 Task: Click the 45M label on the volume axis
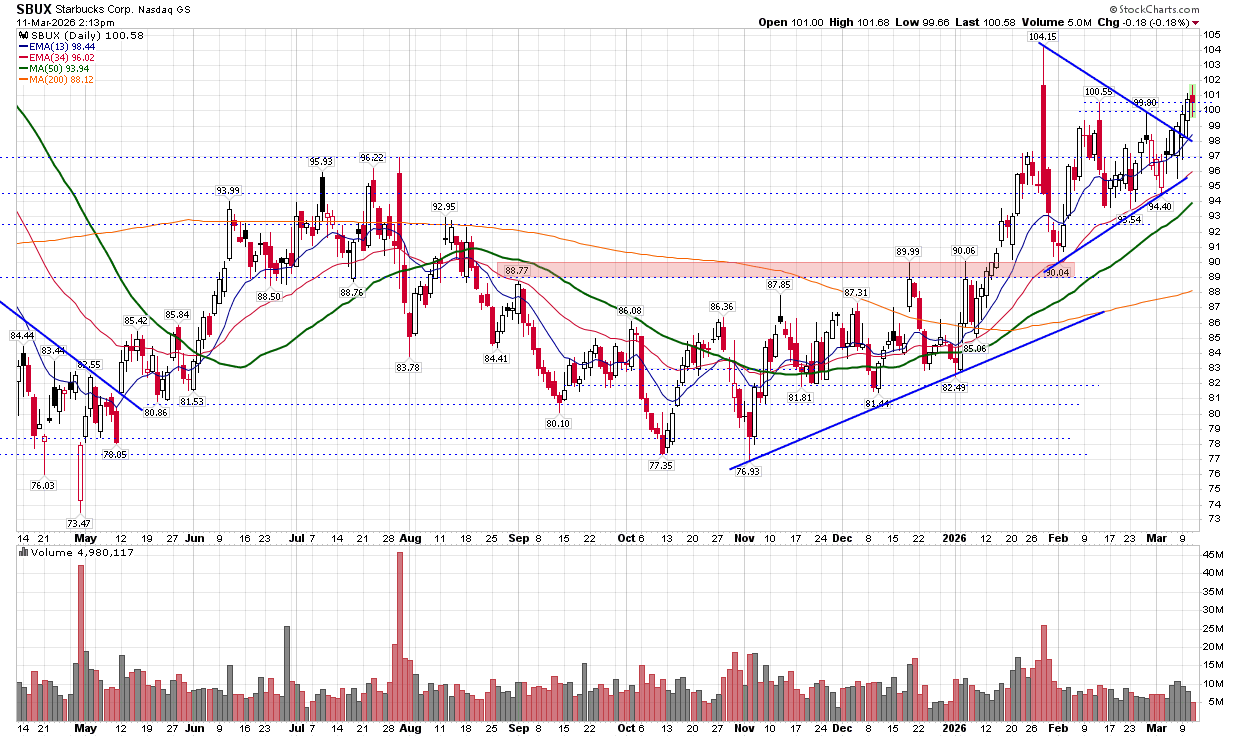(1215, 554)
